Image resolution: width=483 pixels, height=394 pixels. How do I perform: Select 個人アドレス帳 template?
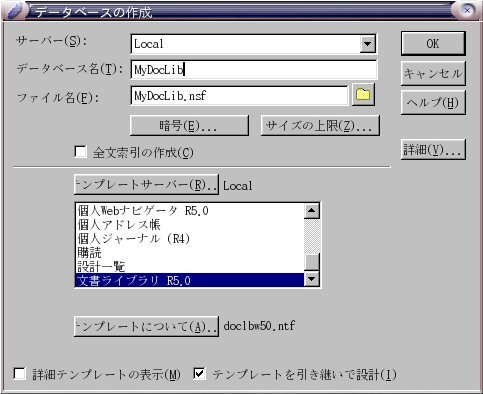click(x=190, y=225)
